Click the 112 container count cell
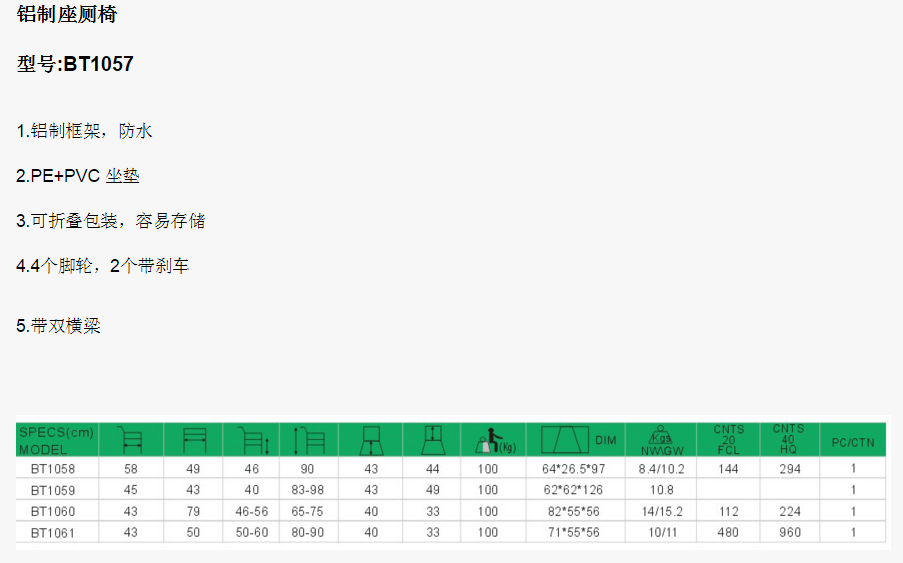Image resolution: width=903 pixels, height=563 pixels. (x=729, y=511)
